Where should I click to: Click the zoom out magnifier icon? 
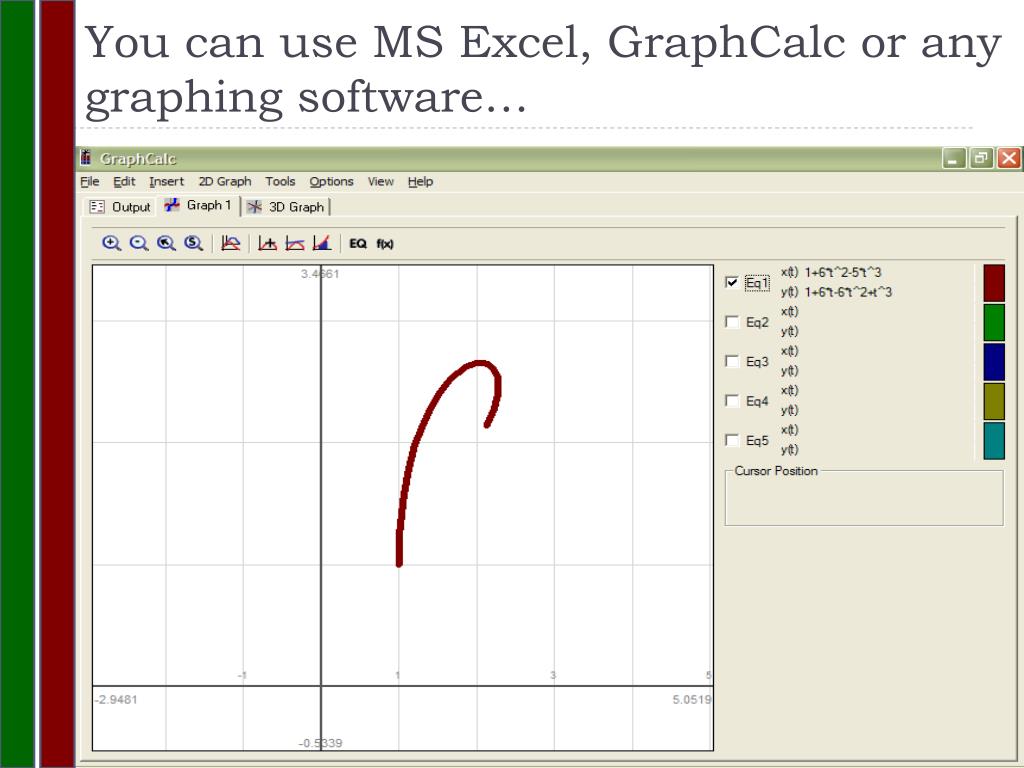(138, 244)
